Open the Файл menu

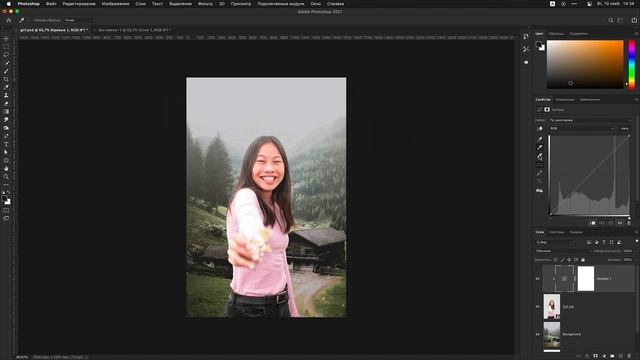(x=51, y=4)
